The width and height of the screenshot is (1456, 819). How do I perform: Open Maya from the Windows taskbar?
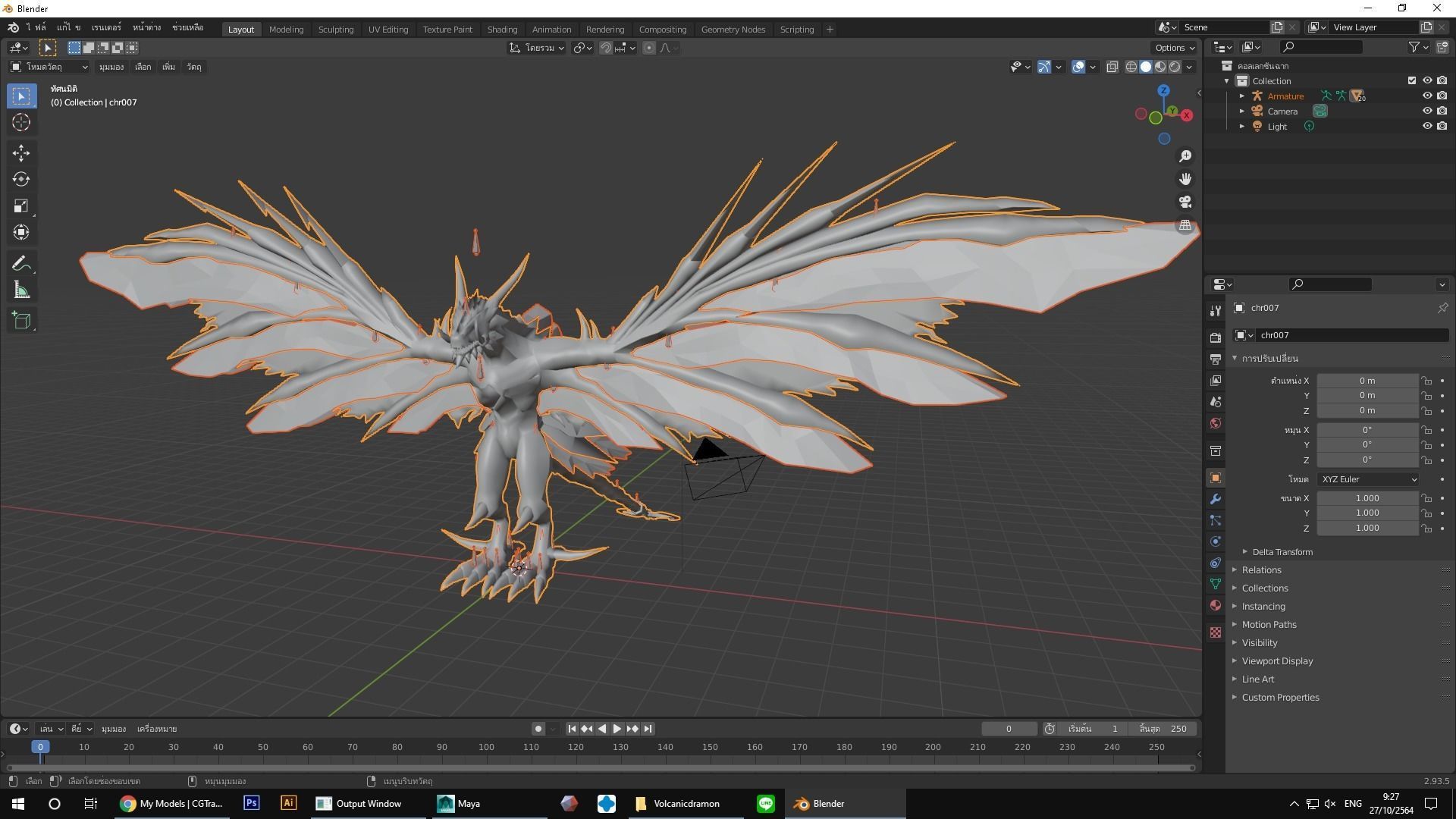489,803
